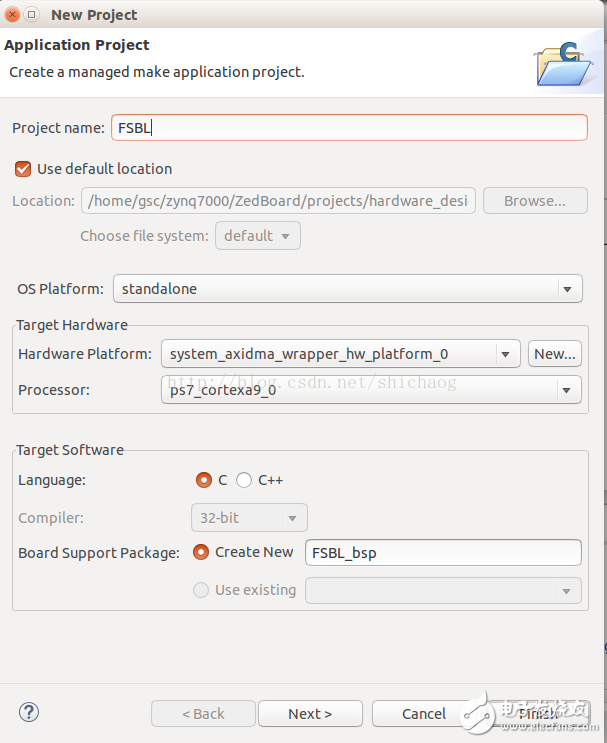Click the window maximize button in title bar
The height and width of the screenshot is (743, 607).
coord(31,14)
